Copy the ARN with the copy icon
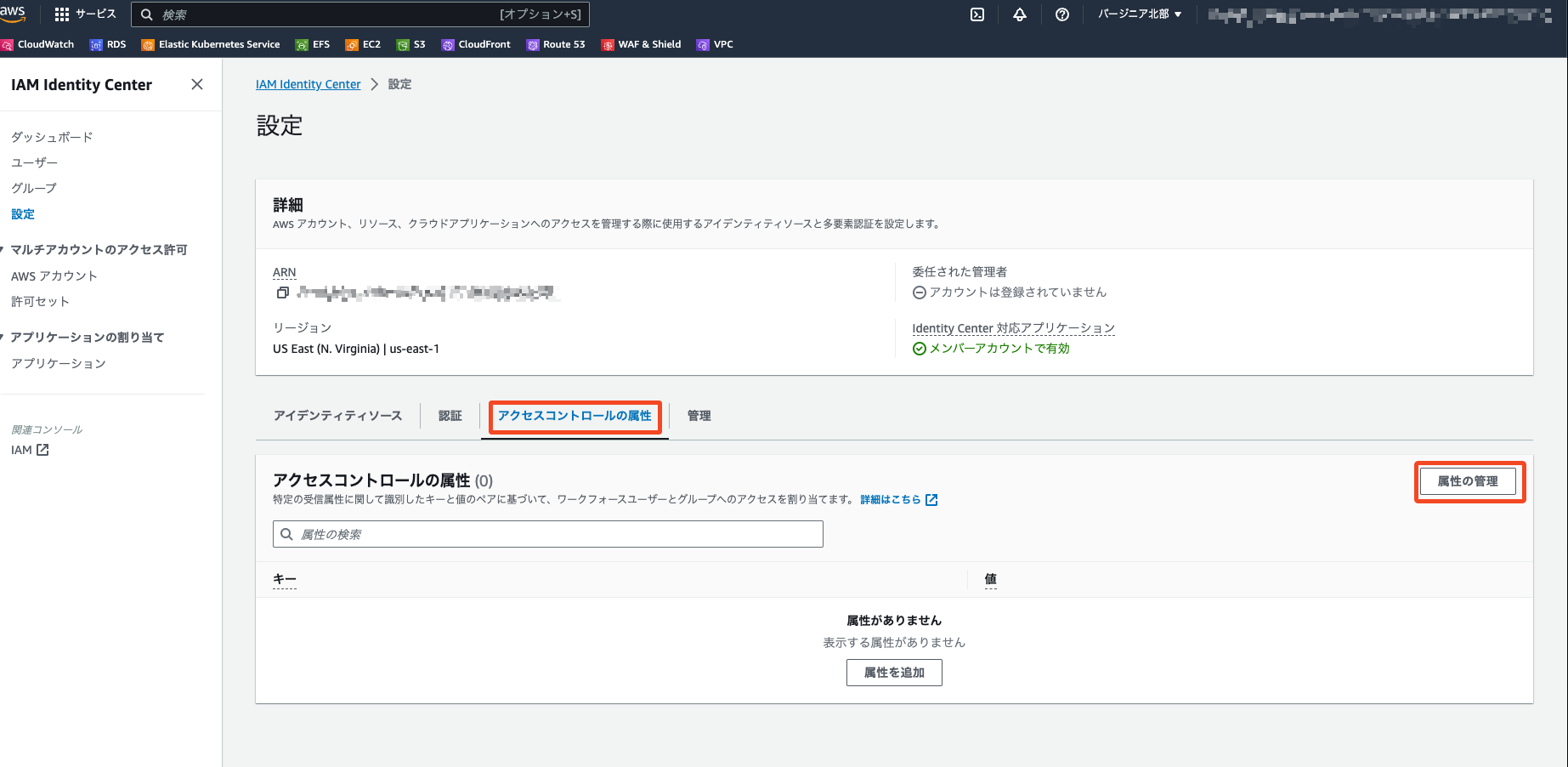The height and width of the screenshot is (767, 1568). [282, 293]
